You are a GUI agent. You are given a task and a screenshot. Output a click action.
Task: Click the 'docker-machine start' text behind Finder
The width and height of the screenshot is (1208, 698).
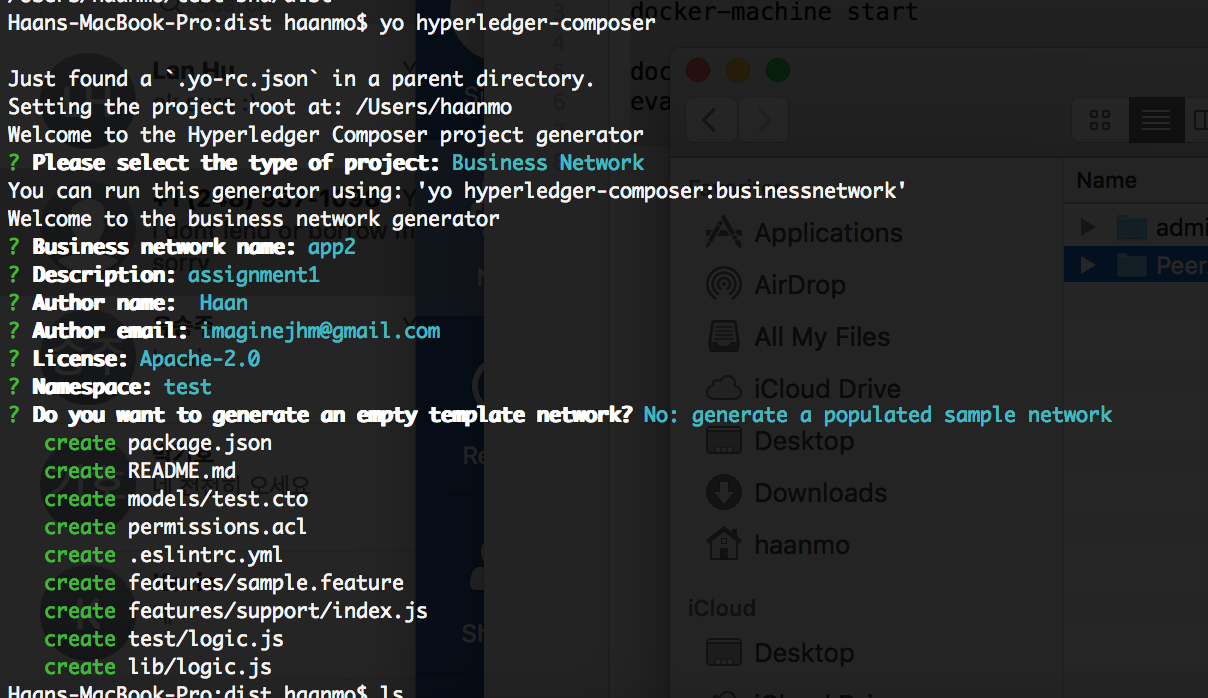click(x=775, y=12)
